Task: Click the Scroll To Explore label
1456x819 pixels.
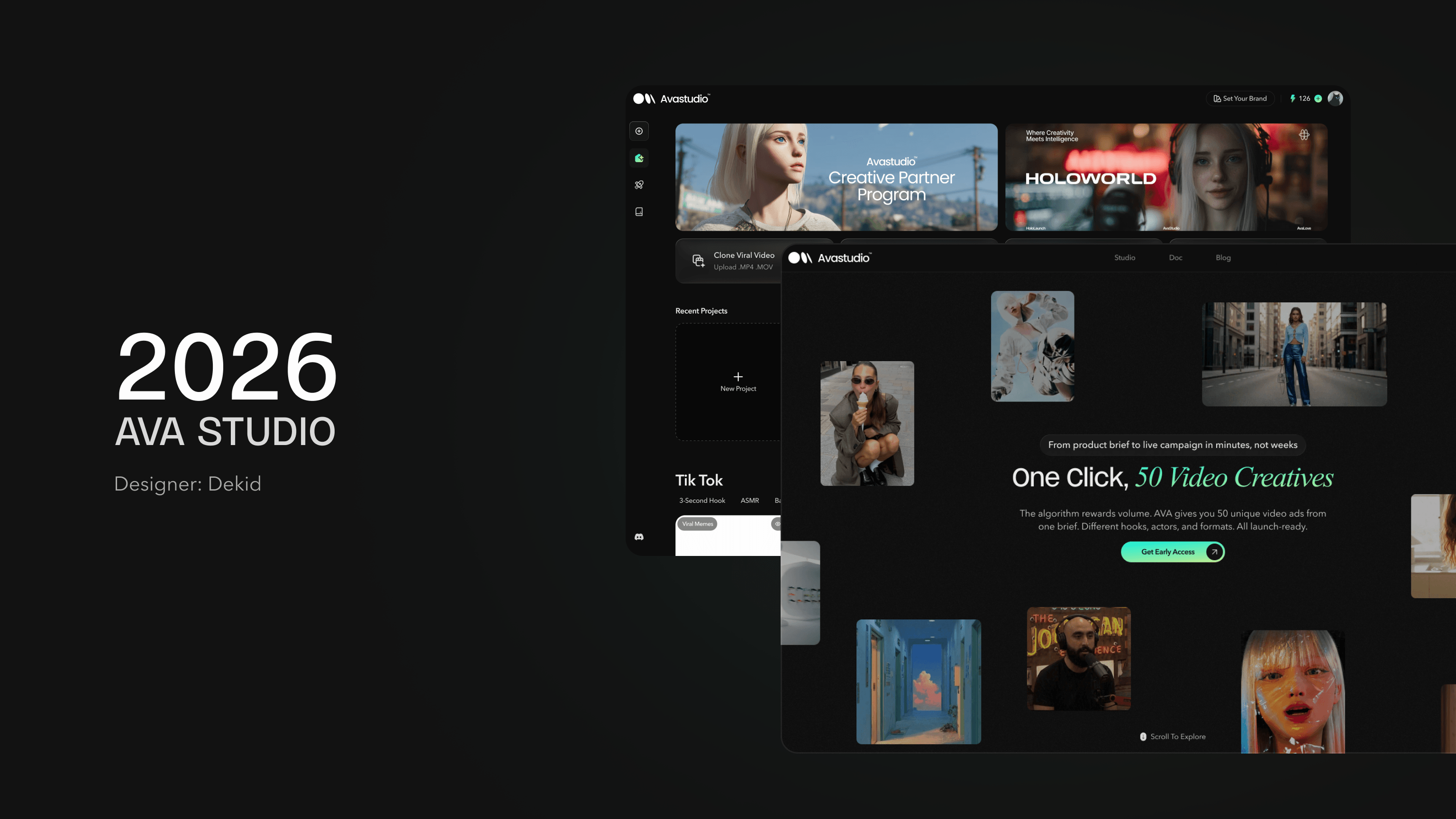Action: [x=1178, y=737]
